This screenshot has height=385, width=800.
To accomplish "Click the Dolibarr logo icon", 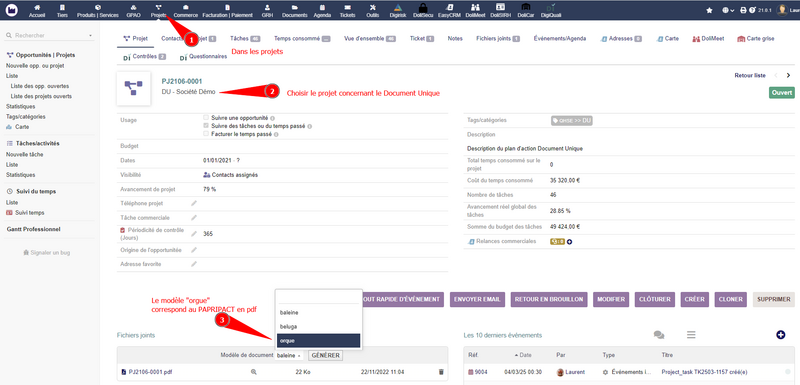I will (x=11, y=10).
